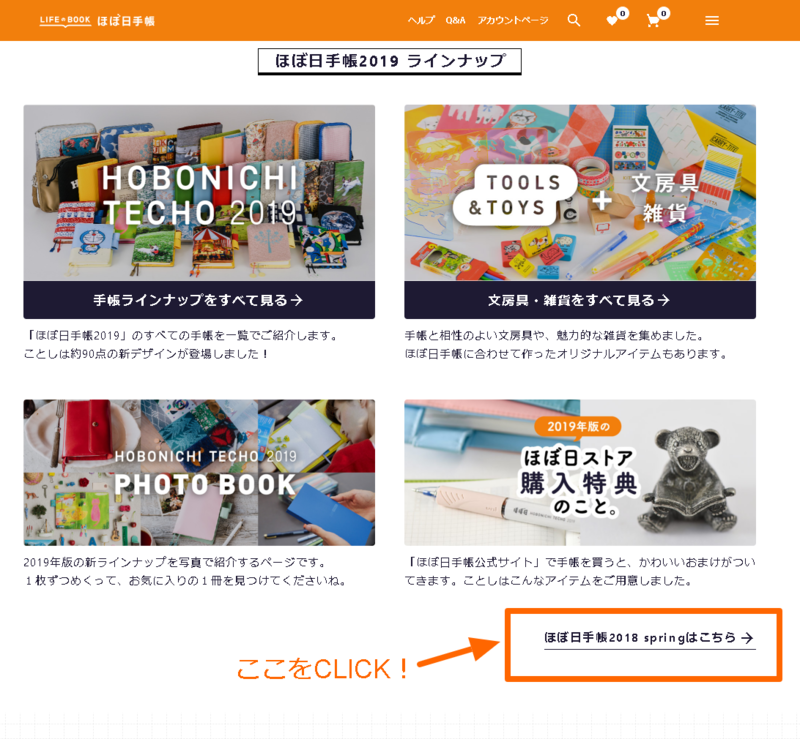Open the PHOTO BOOK banner image

point(199,473)
